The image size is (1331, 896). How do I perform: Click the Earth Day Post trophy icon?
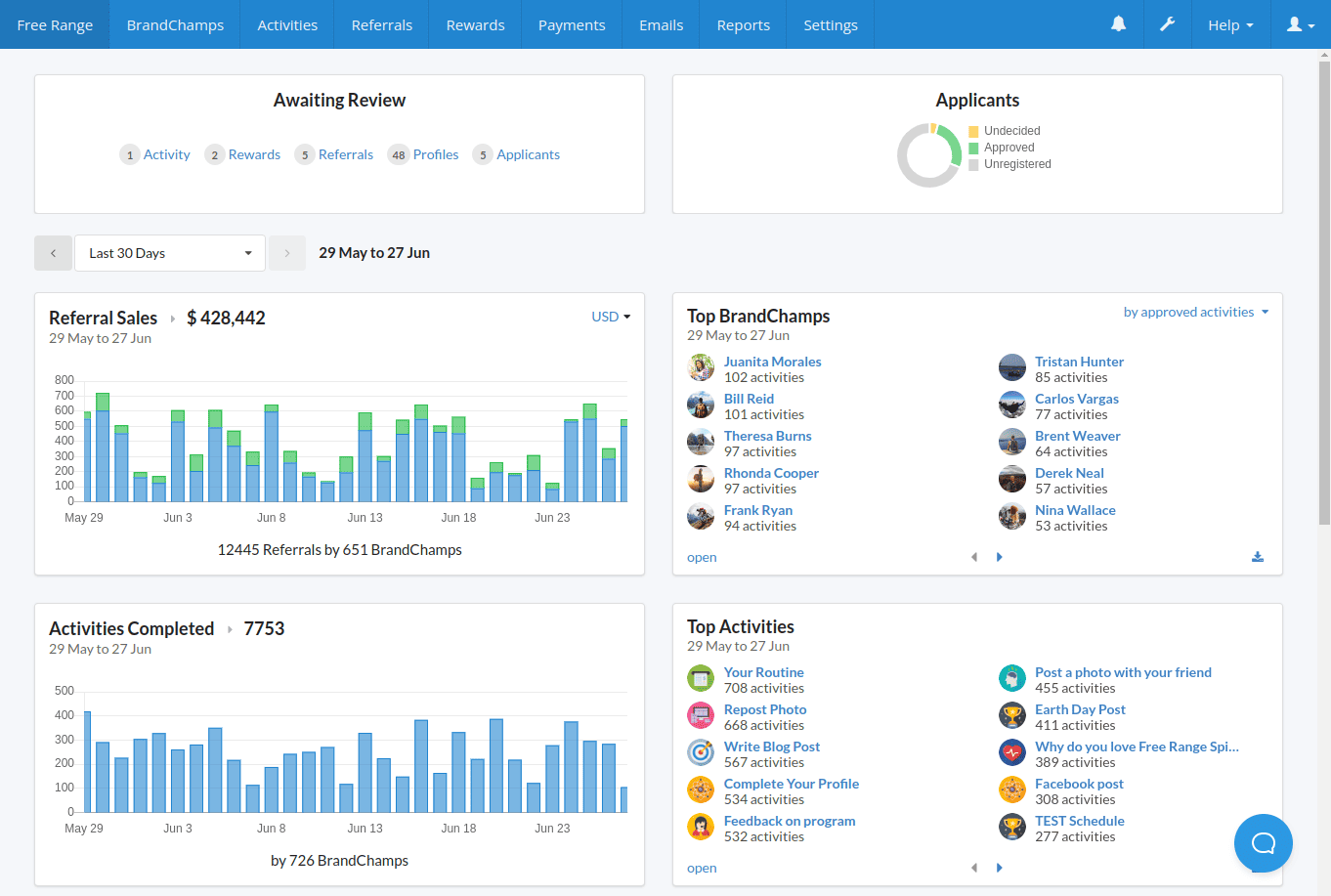coord(1012,716)
